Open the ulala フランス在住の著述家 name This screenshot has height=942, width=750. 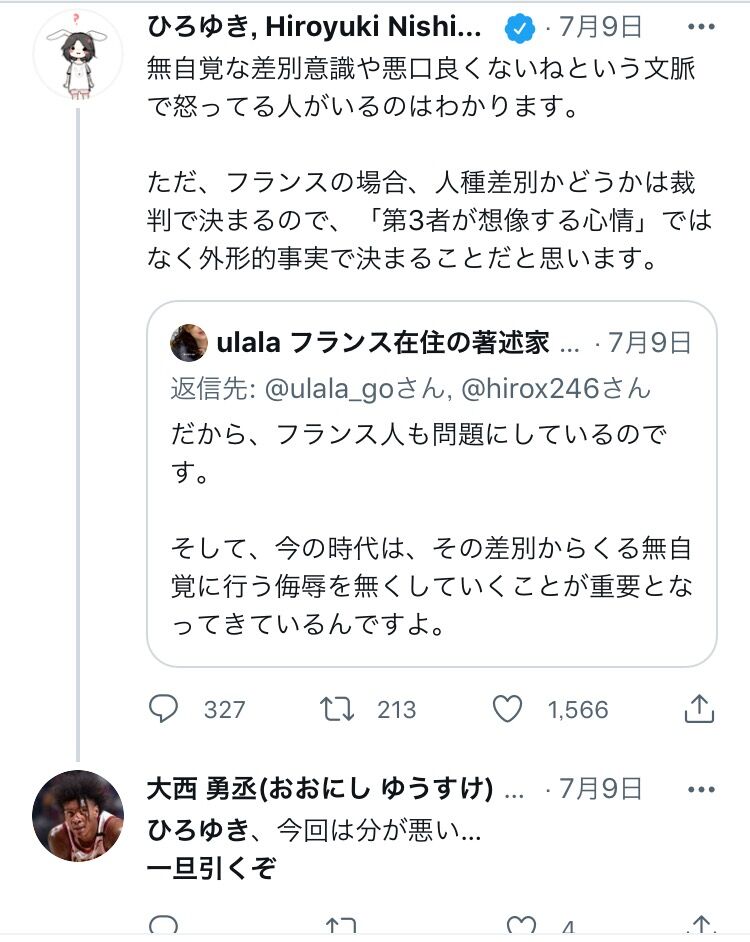pyautogui.click(x=383, y=343)
